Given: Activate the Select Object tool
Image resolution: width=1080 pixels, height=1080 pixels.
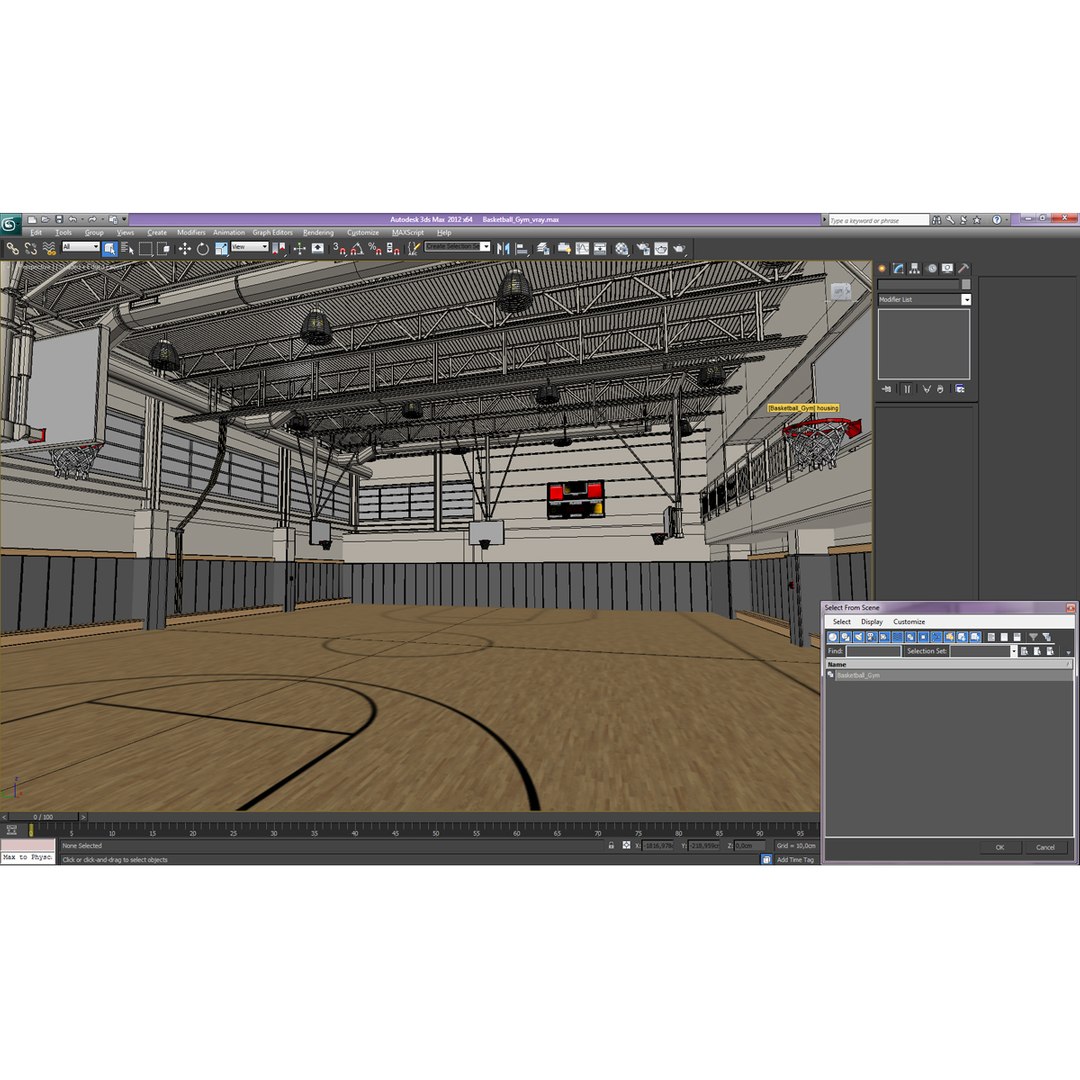Looking at the screenshot, I should (x=110, y=249).
